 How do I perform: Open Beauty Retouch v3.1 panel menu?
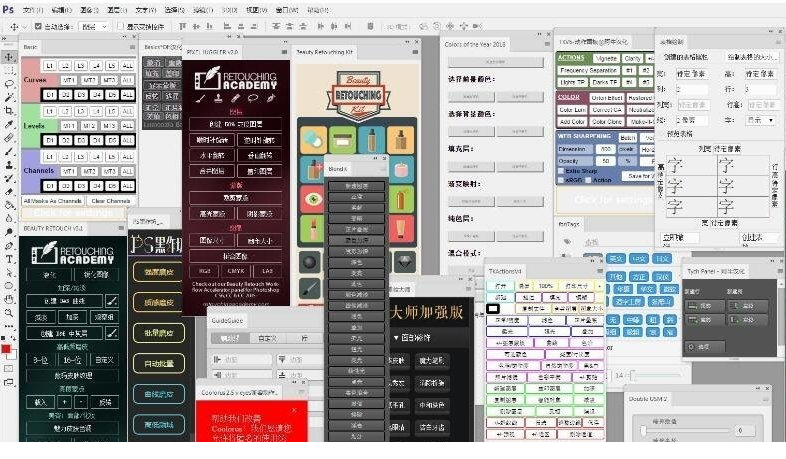click(121, 228)
